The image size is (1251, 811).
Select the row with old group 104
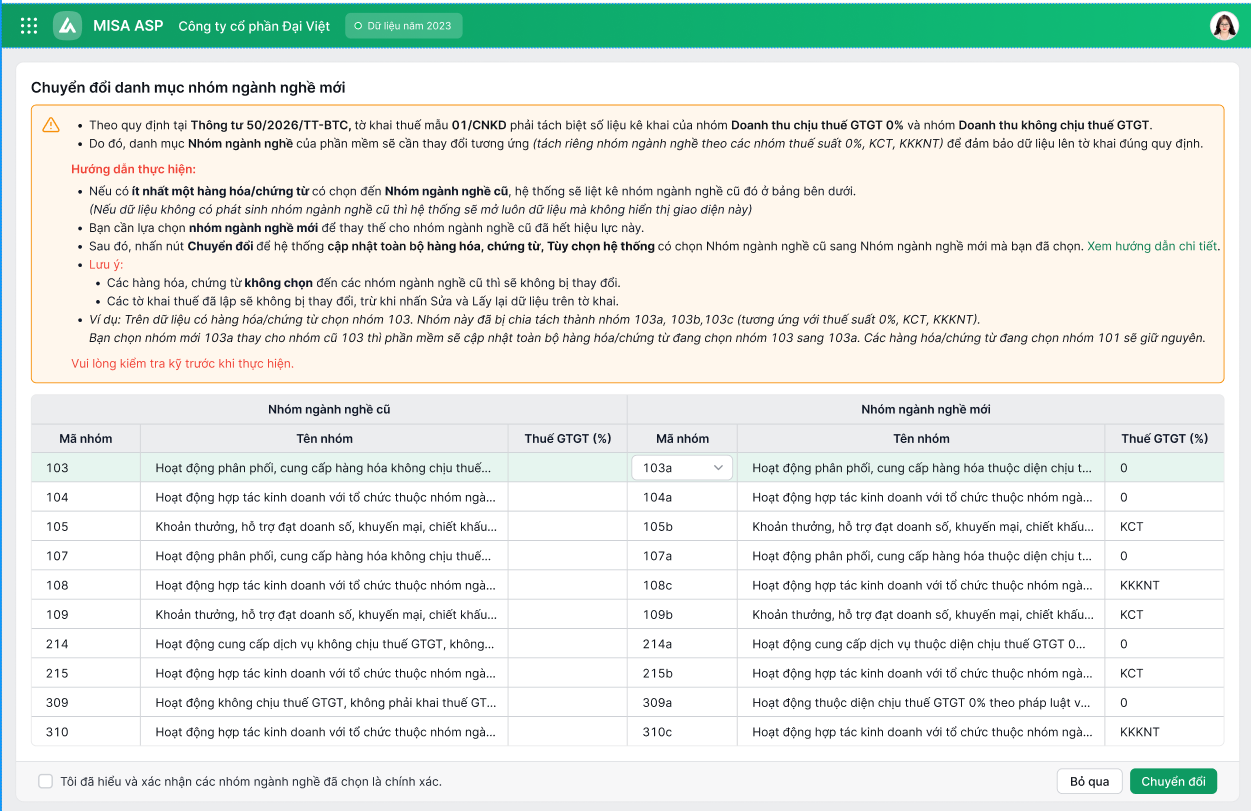point(627,497)
